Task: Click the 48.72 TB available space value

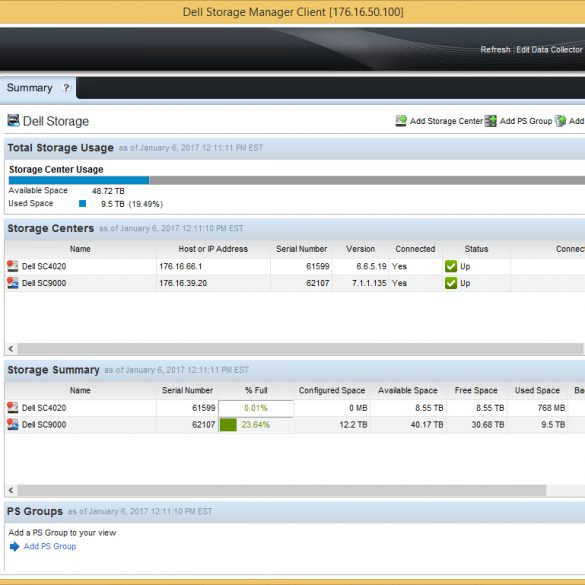Action: tap(108, 191)
